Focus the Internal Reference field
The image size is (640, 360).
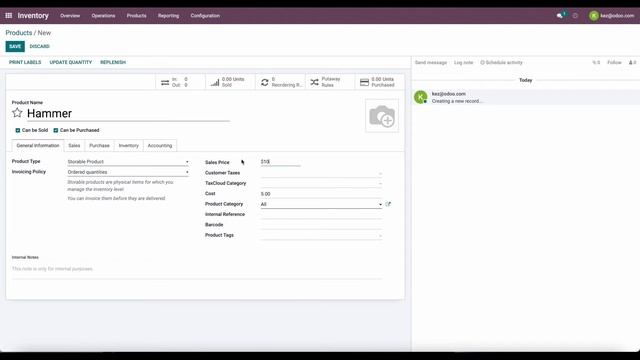(x=321, y=214)
